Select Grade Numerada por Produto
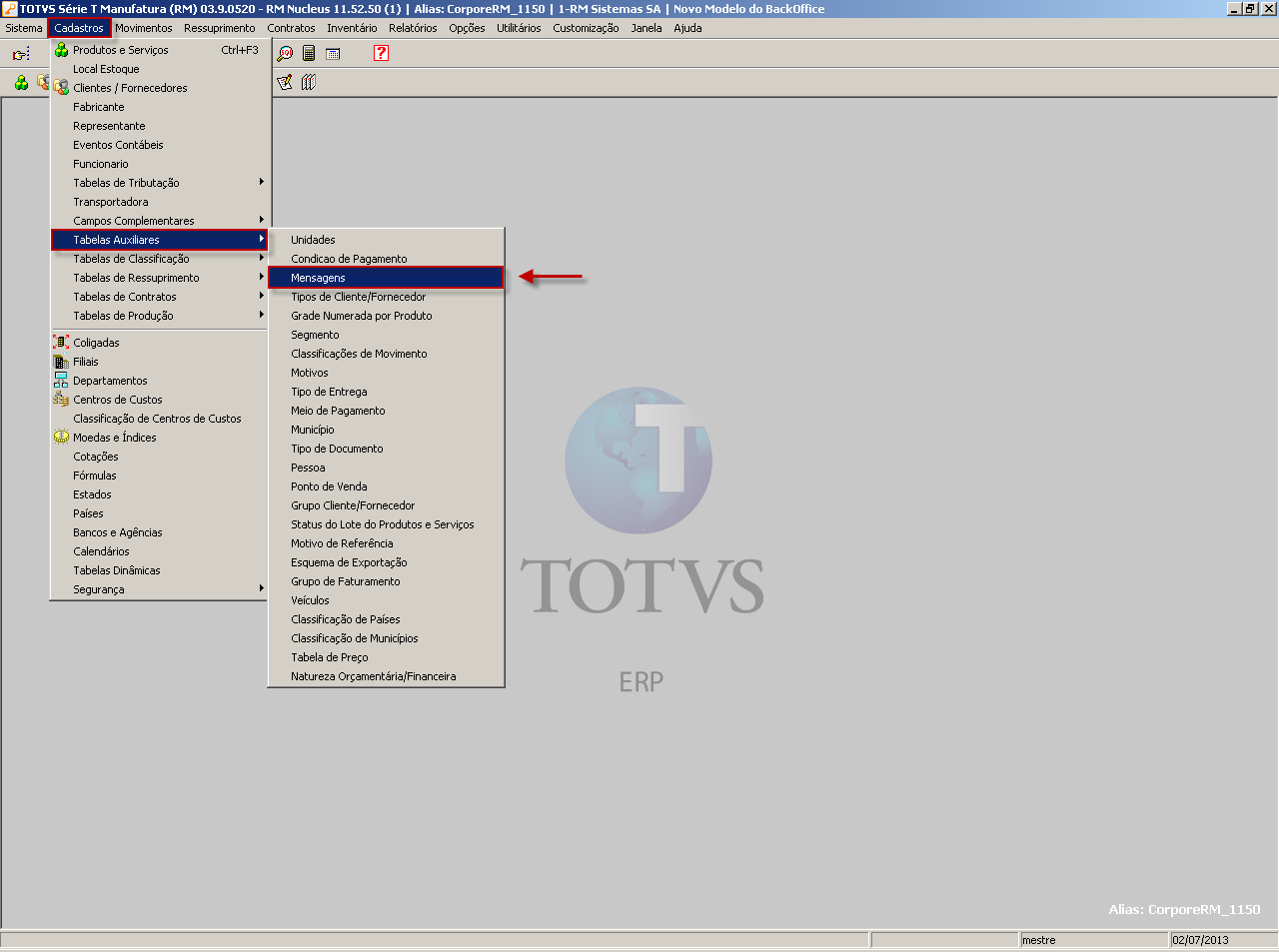 [x=386, y=316]
